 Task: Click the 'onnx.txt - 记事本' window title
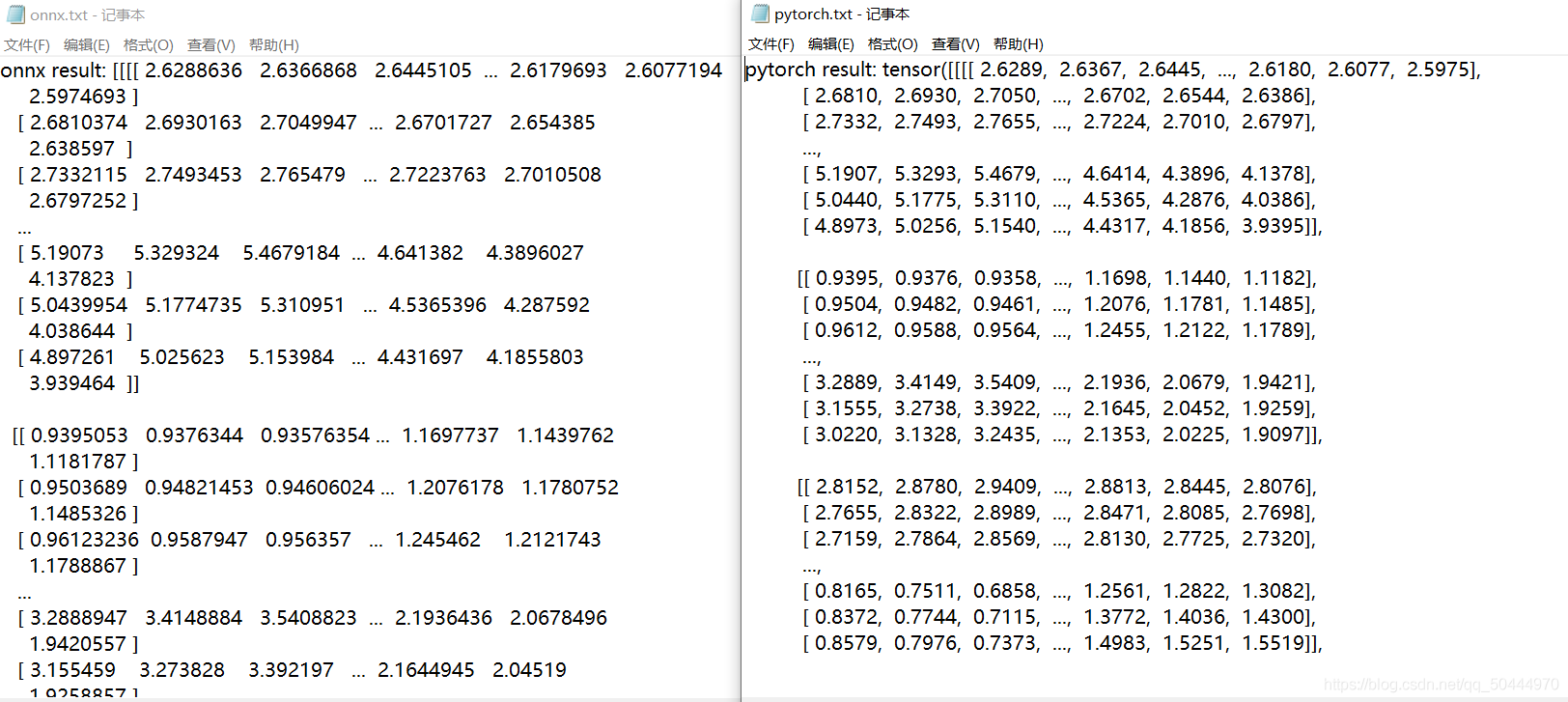88,15
